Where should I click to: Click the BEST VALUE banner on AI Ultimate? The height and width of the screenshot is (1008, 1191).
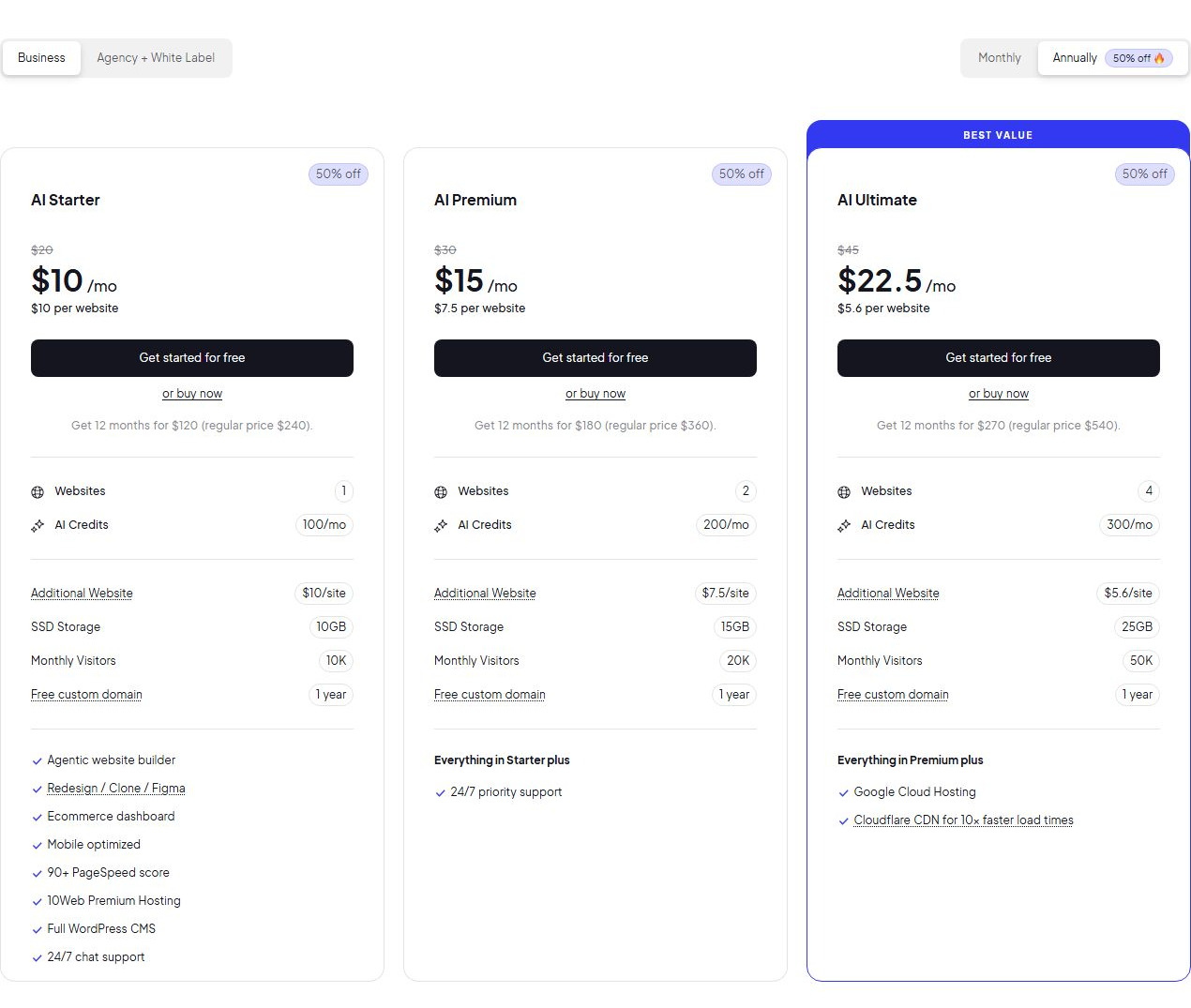point(998,135)
